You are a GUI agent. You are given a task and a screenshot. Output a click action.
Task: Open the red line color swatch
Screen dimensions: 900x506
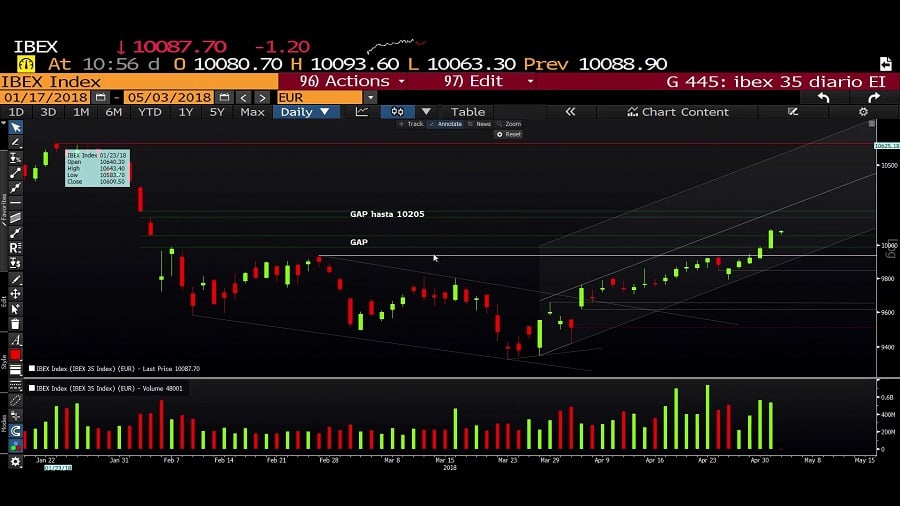click(x=15, y=355)
